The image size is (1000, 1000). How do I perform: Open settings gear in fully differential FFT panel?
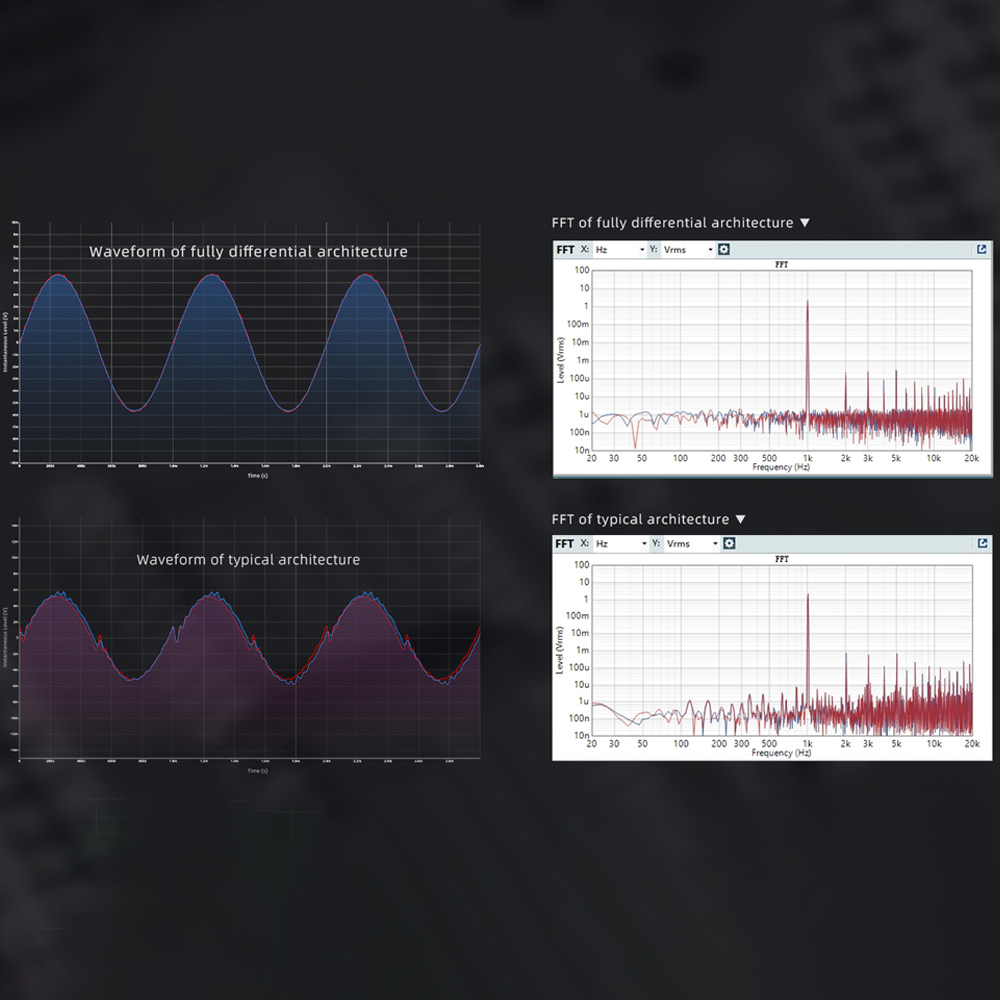point(724,249)
